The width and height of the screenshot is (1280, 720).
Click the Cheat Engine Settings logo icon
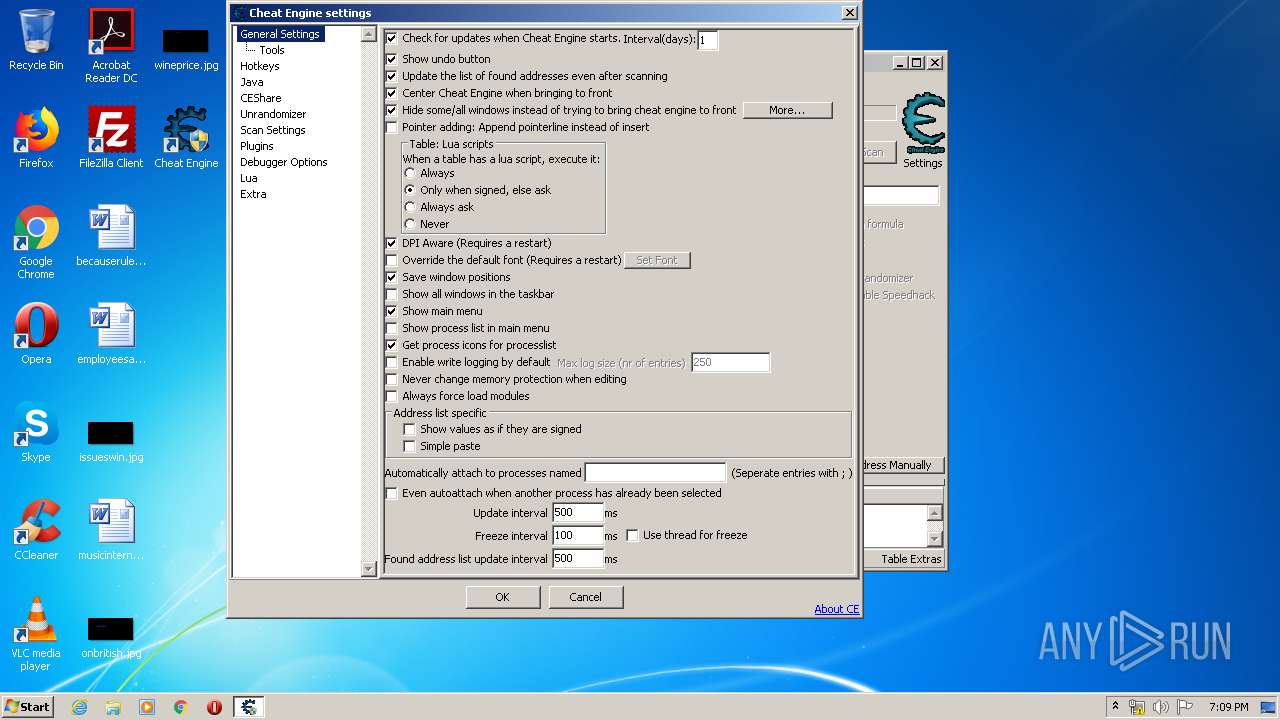[923, 124]
